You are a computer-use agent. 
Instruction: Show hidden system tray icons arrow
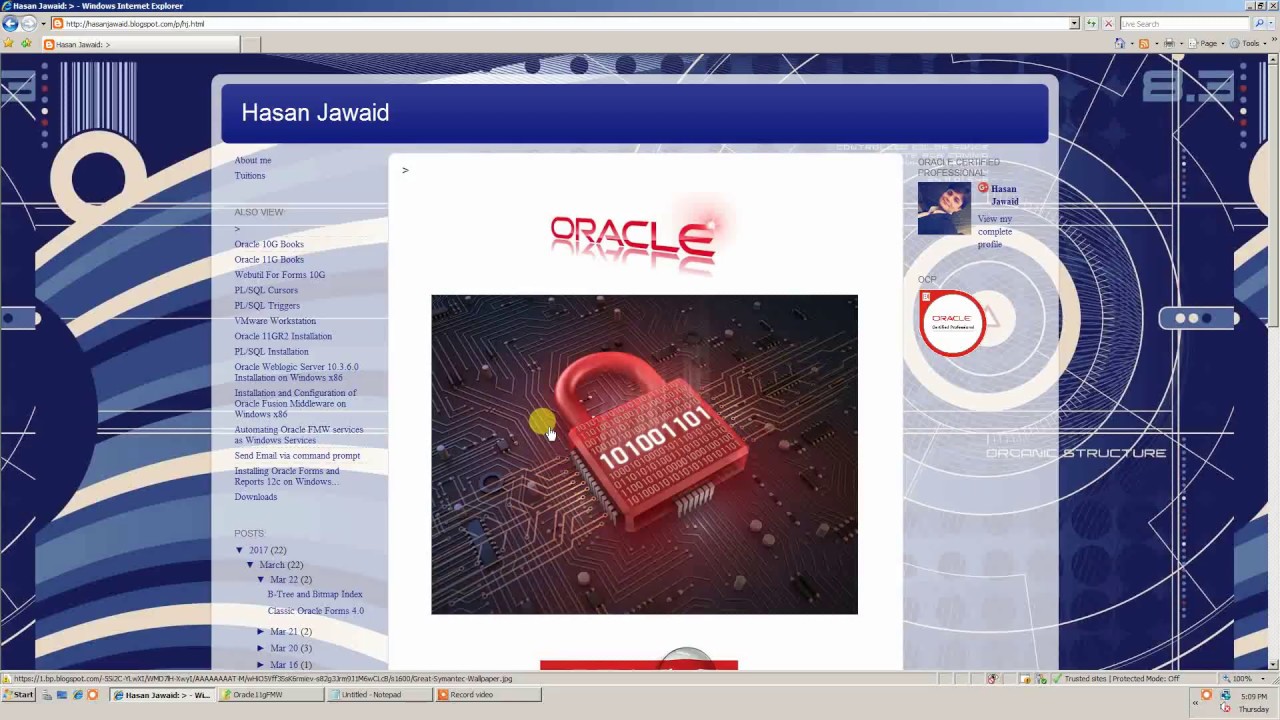1195,702
